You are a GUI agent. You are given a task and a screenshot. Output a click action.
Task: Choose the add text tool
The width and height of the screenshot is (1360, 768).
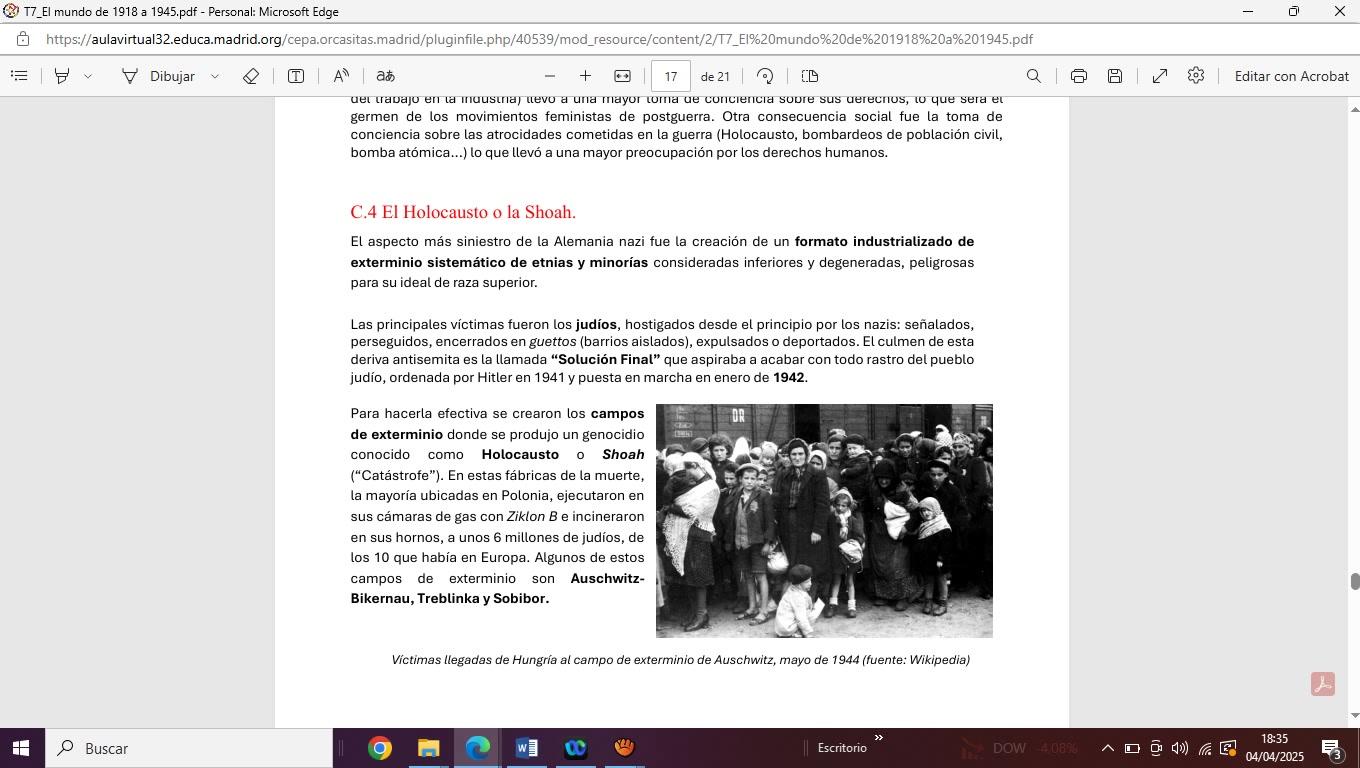[296, 76]
